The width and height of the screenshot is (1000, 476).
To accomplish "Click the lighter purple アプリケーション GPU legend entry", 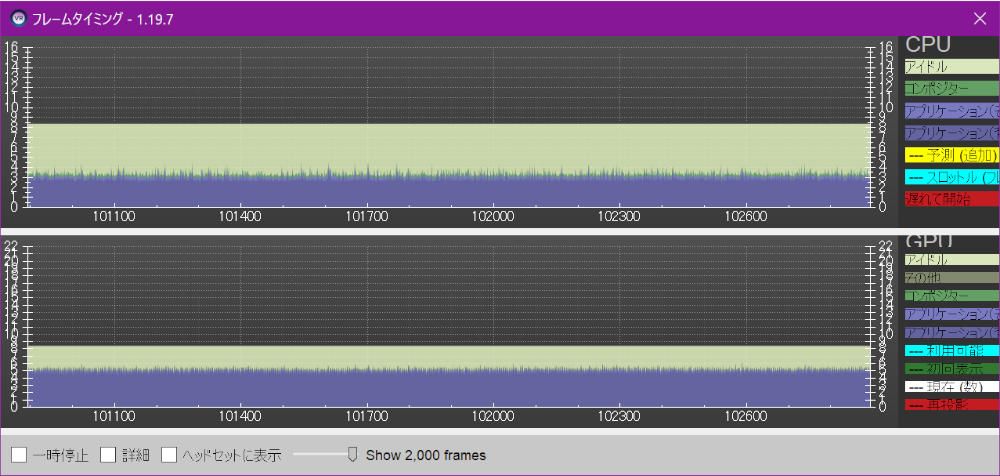I will 952,314.
